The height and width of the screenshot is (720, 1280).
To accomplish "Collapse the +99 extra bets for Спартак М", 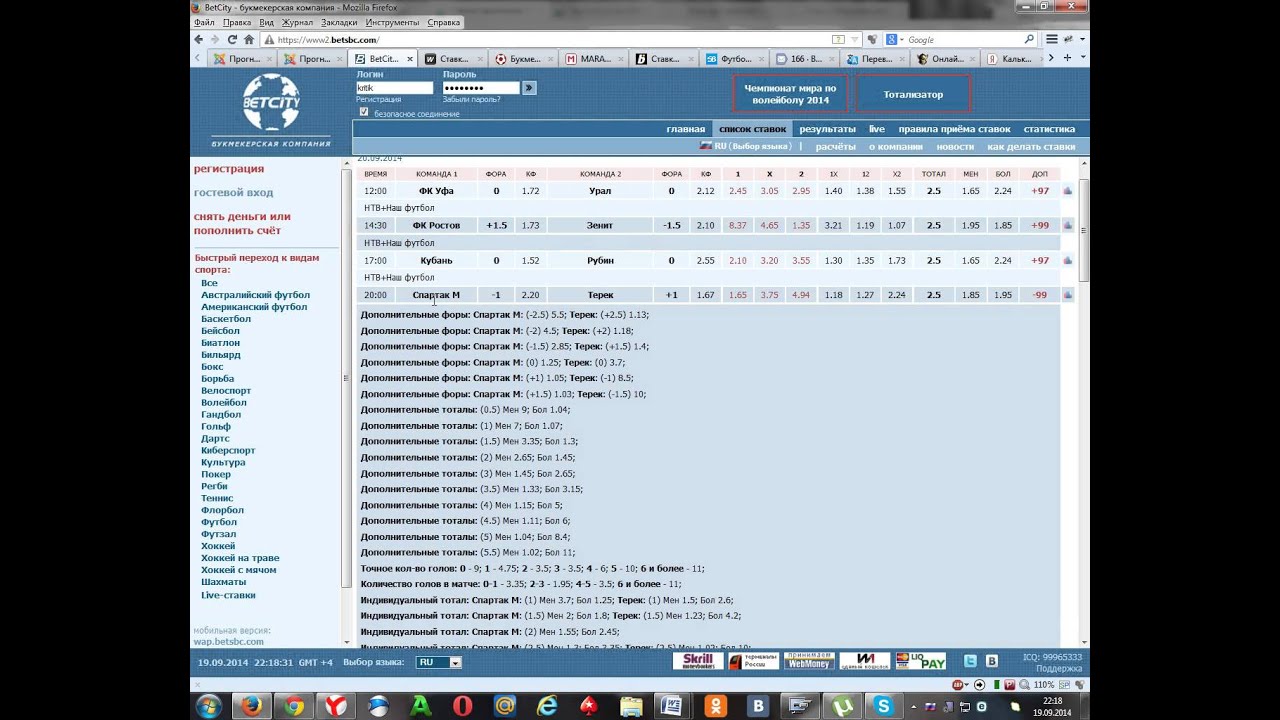I will click(x=1040, y=295).
